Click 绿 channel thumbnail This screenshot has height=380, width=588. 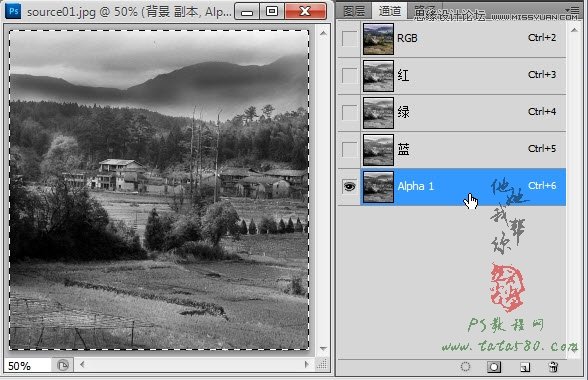[x=378, y=113]
